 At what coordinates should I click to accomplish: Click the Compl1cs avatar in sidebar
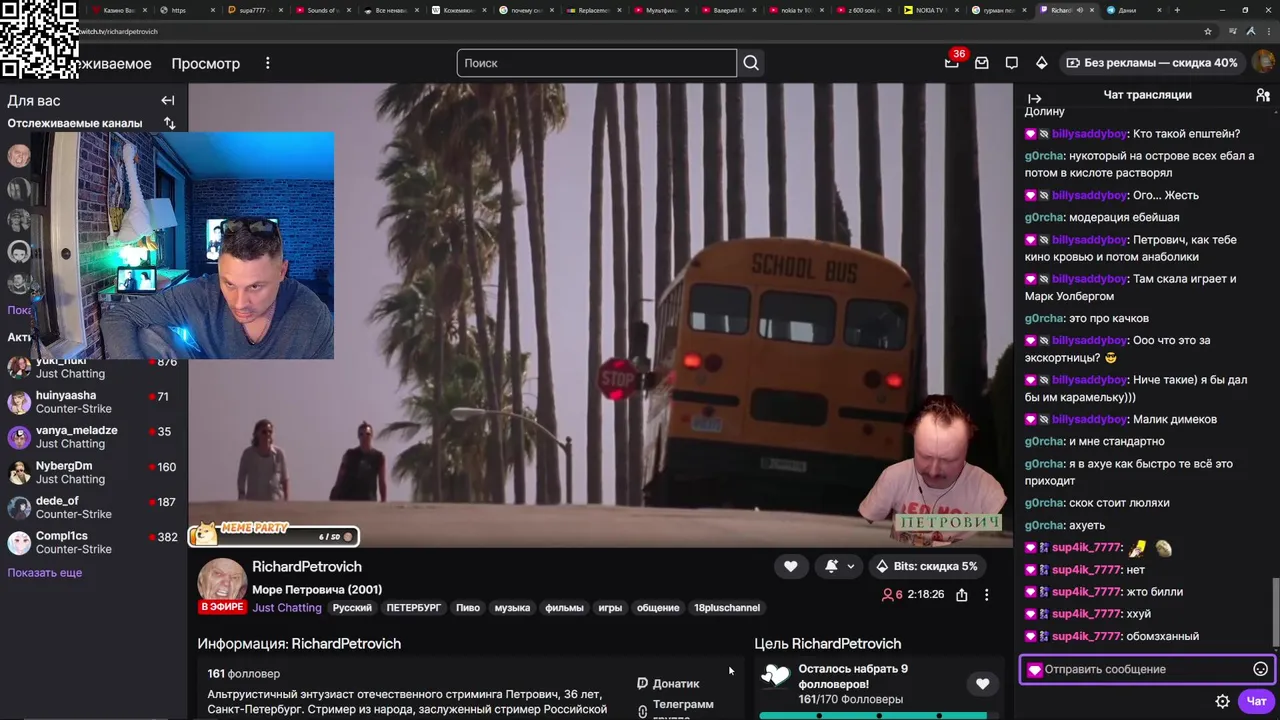pos(19,543)
